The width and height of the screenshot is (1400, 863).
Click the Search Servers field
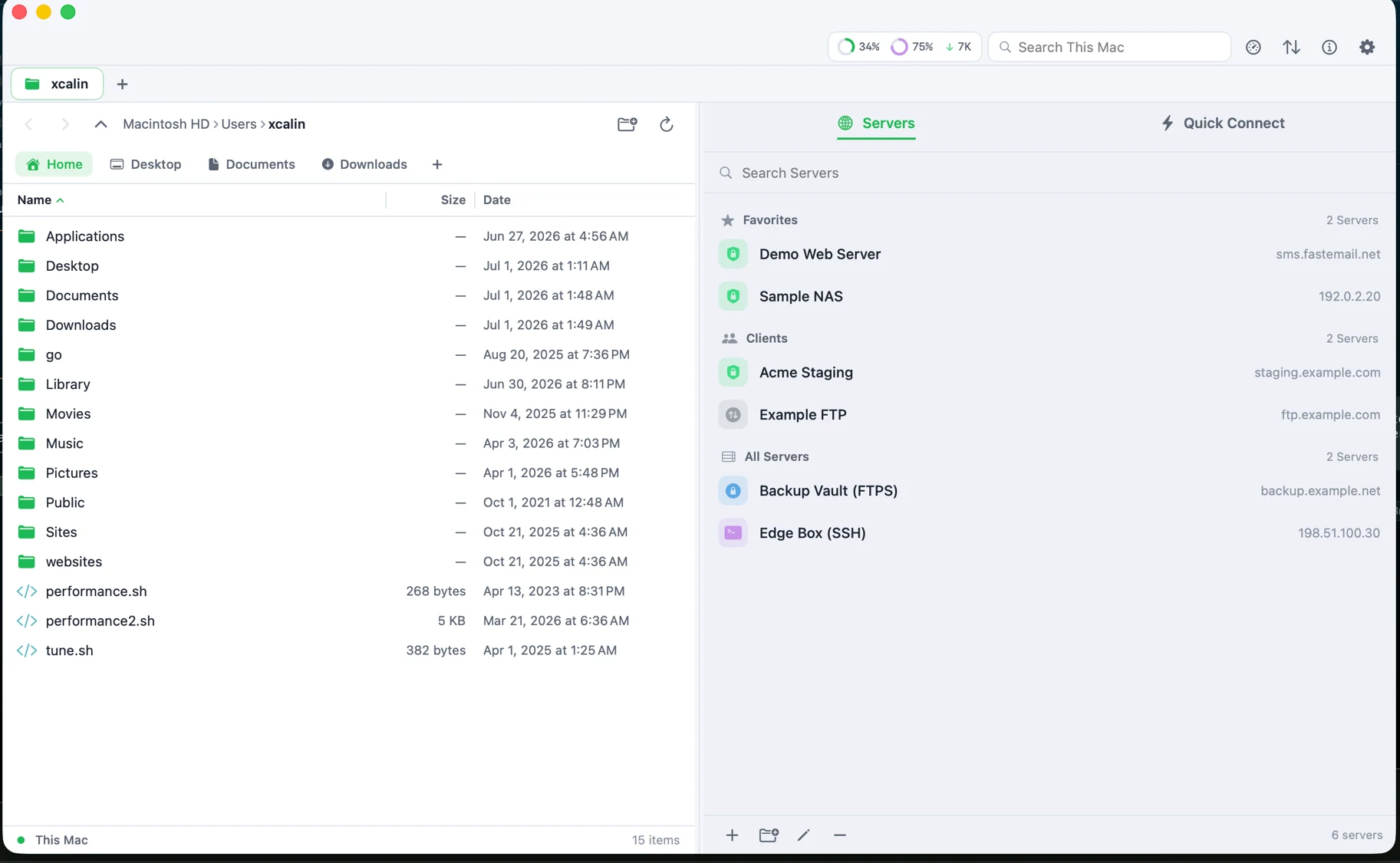point(1049,173)
